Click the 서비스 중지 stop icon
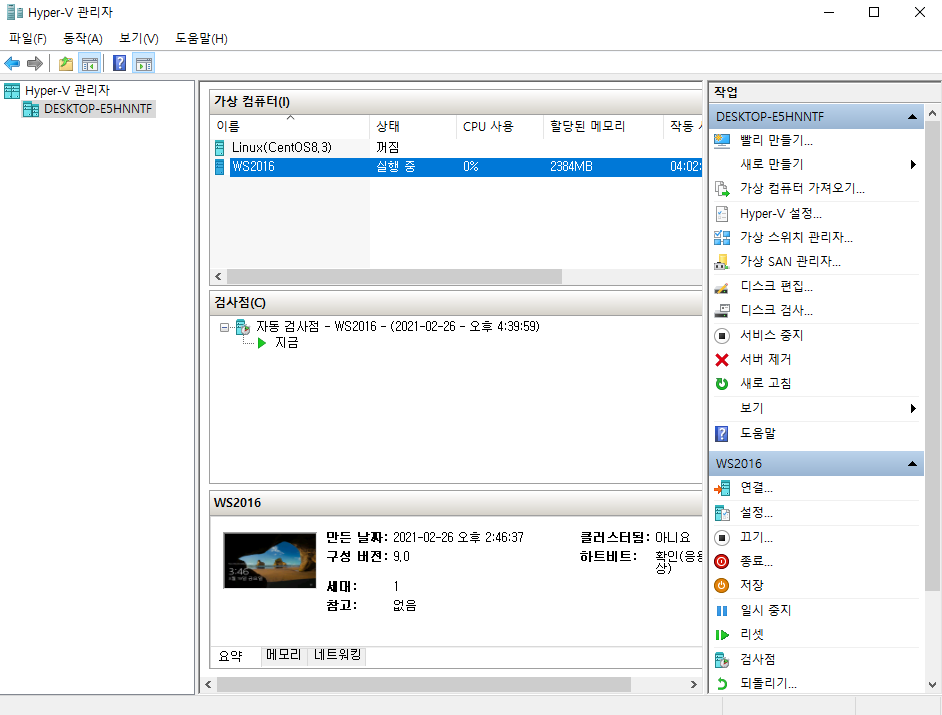The image size is (942, 715). (722, 335)
